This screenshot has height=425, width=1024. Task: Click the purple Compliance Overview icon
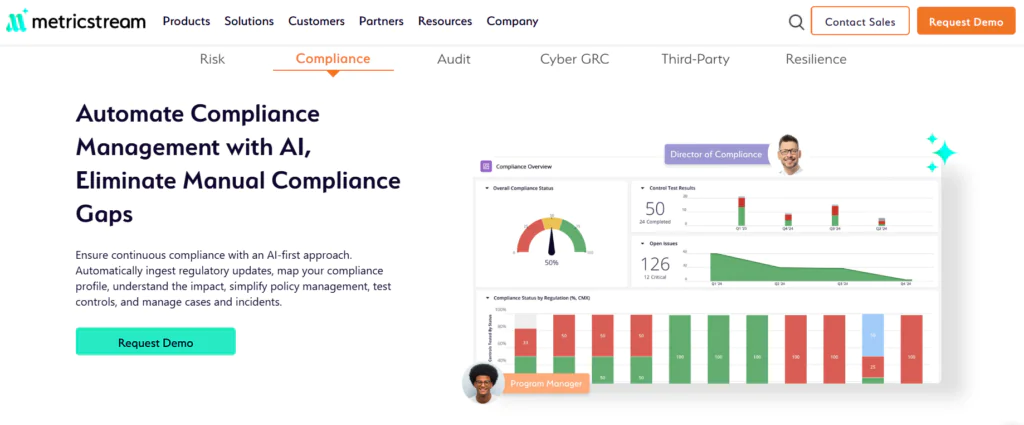click(486, 166)
